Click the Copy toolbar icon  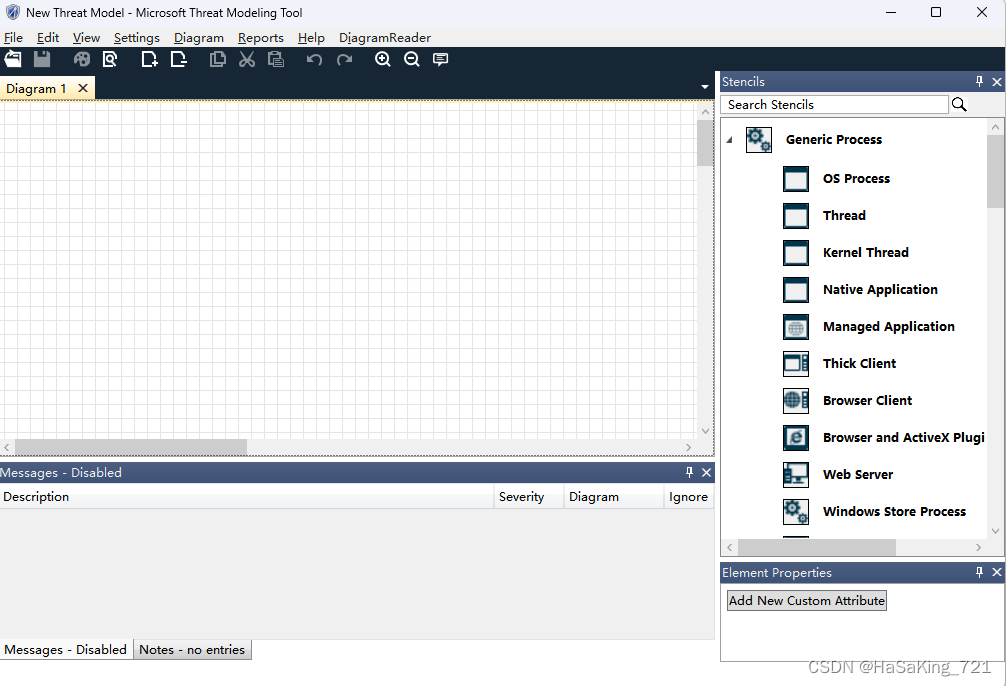point(218,60)
